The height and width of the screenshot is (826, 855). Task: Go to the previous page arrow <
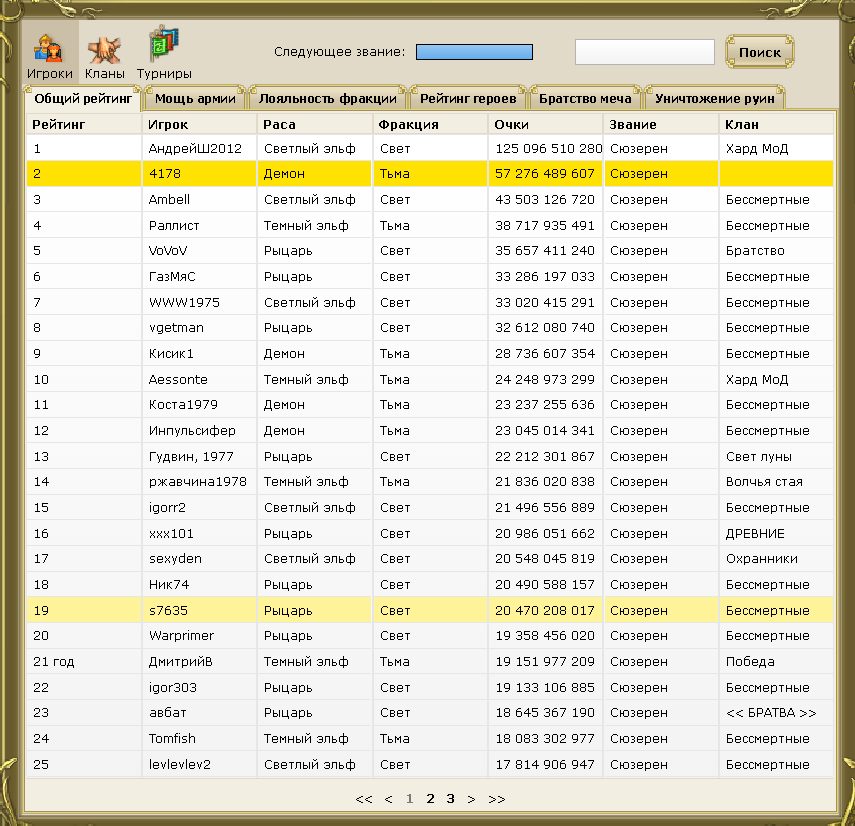tap(388, 799)
